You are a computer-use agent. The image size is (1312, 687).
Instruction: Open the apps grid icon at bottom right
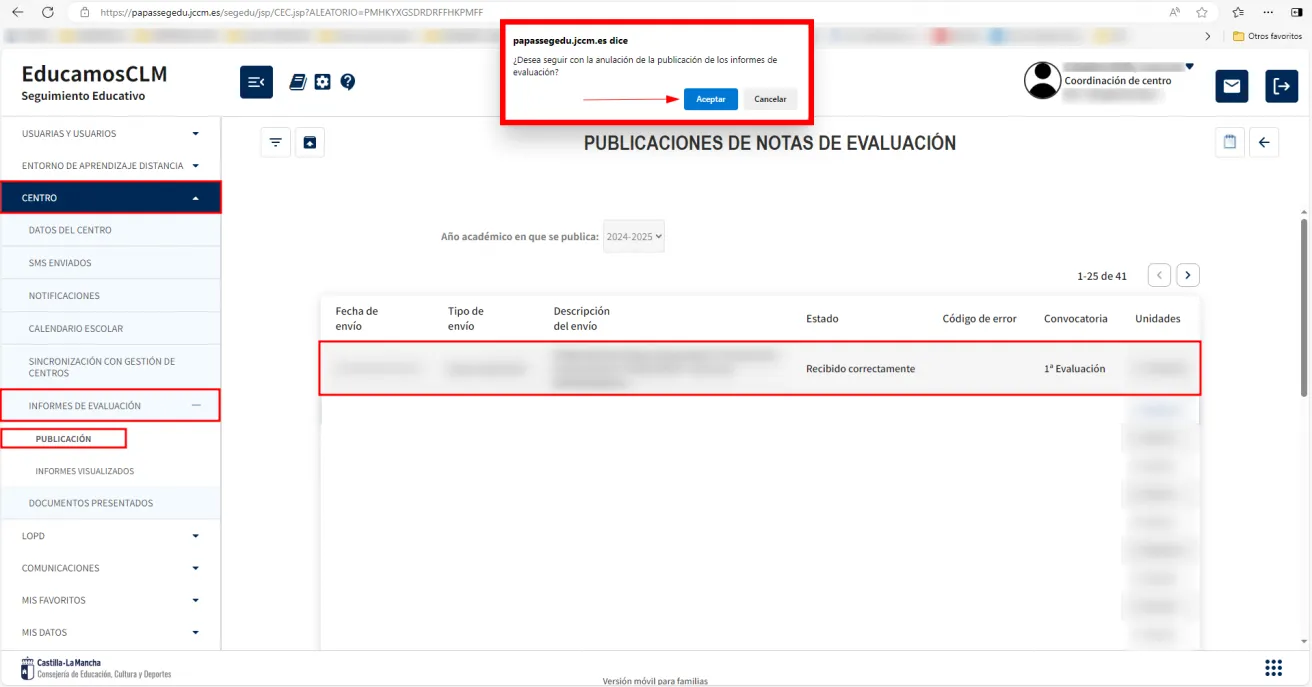pos(1273,667)
